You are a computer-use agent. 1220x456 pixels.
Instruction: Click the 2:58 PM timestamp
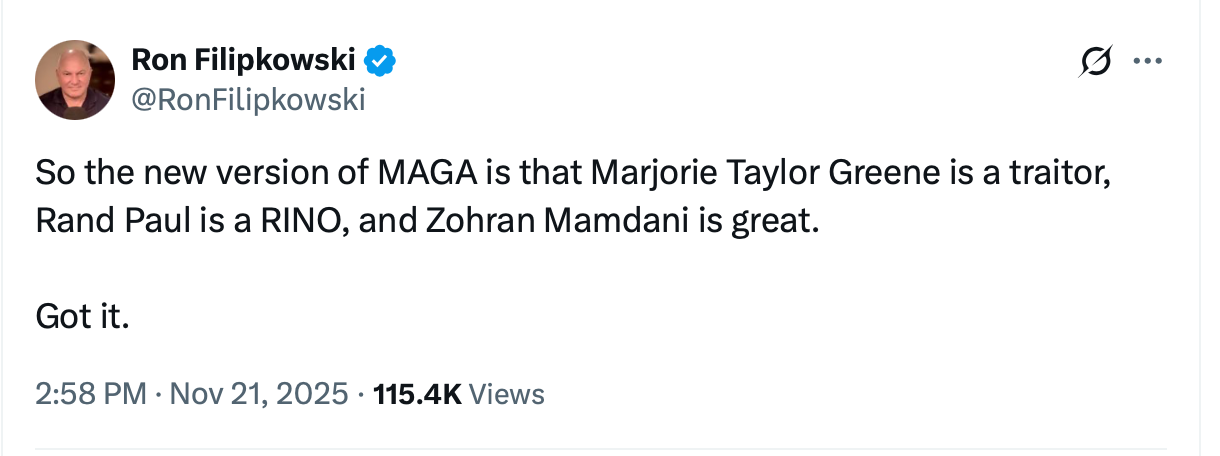click(x=91, y=394)
